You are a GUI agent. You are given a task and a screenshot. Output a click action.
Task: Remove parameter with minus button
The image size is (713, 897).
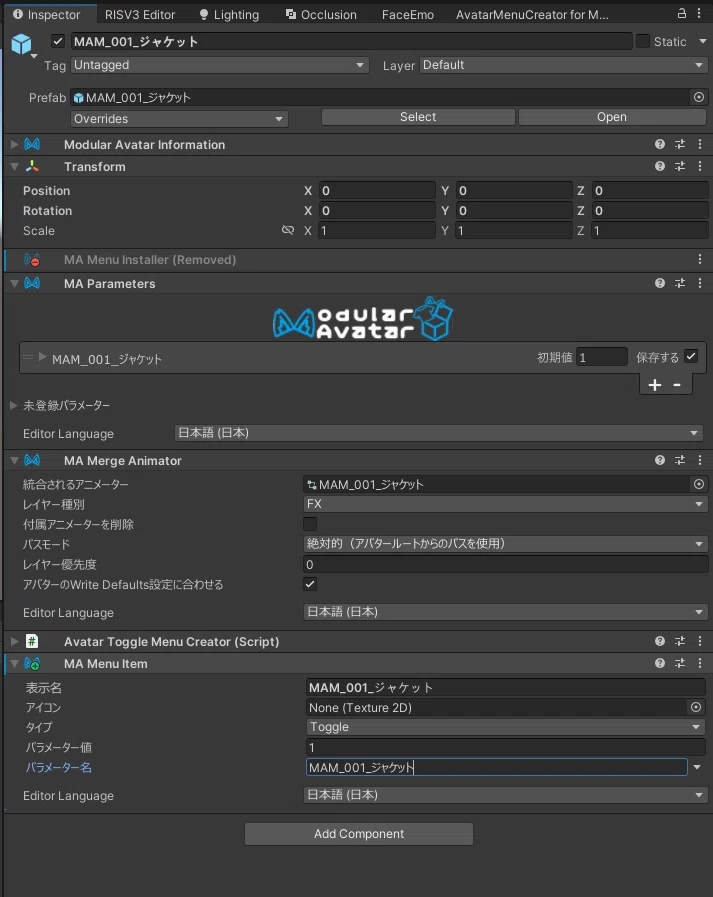(677, 385)
